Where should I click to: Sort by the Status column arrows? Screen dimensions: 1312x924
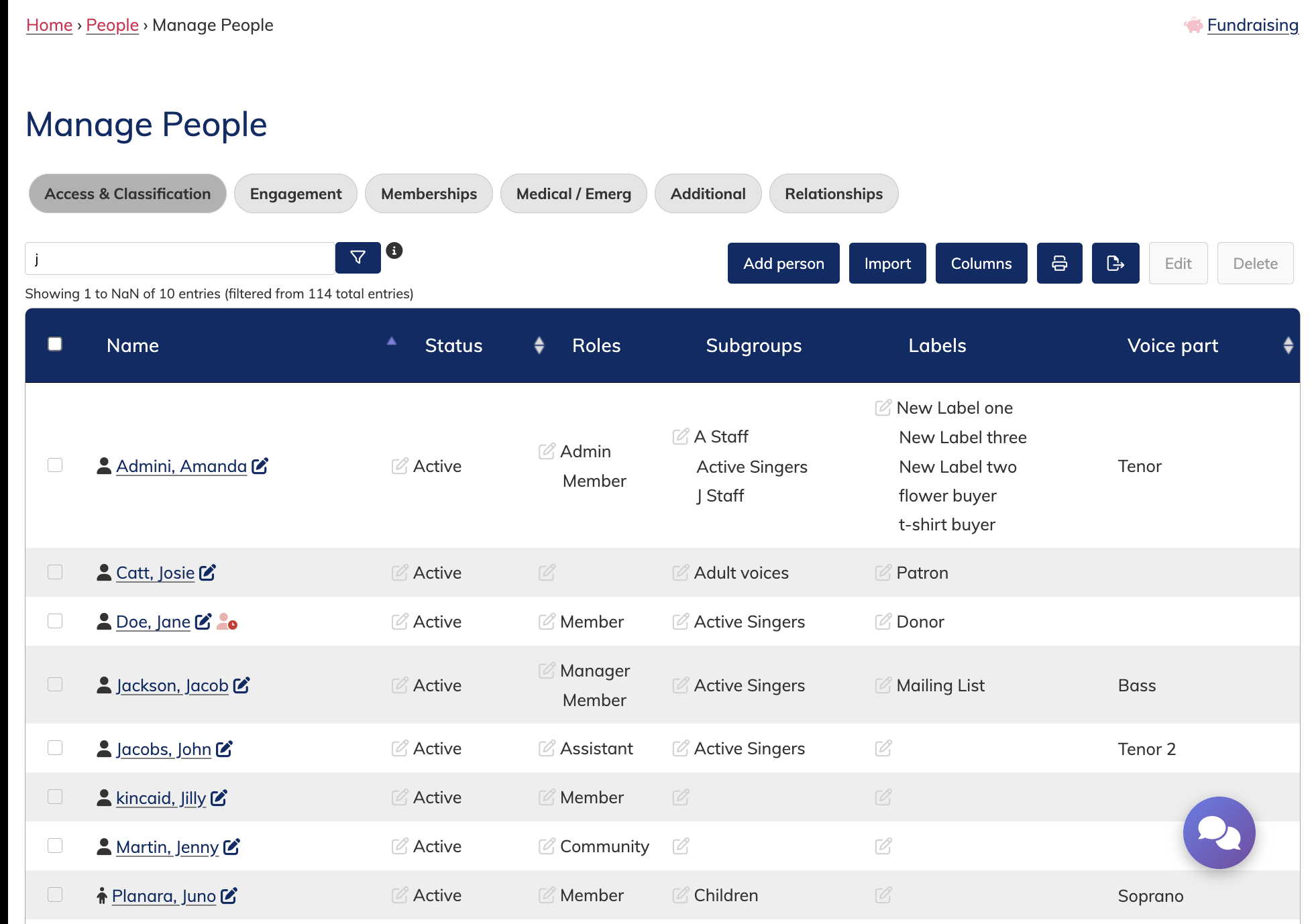(x=539, y=345)
